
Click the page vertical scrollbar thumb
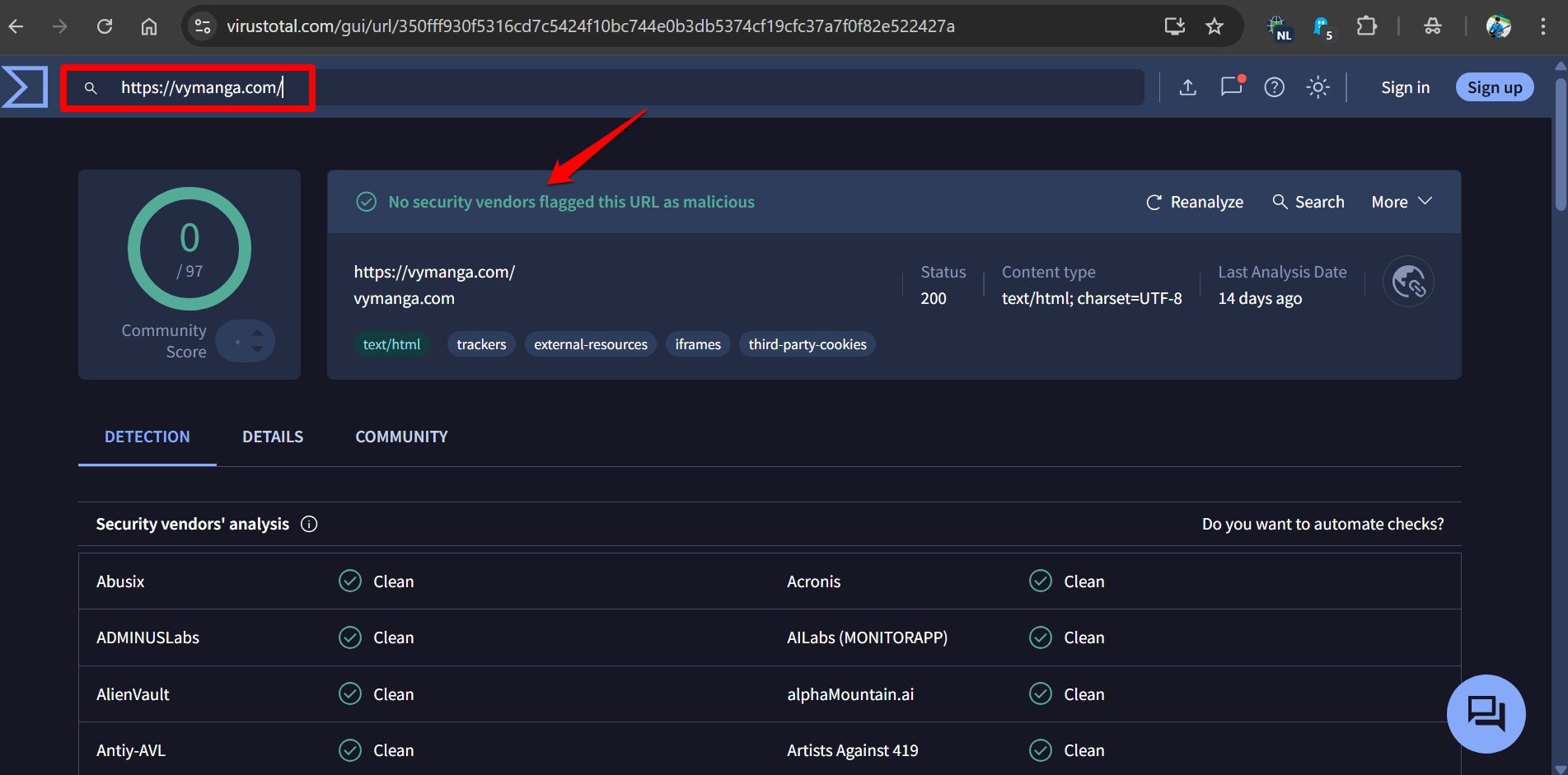1561,144
